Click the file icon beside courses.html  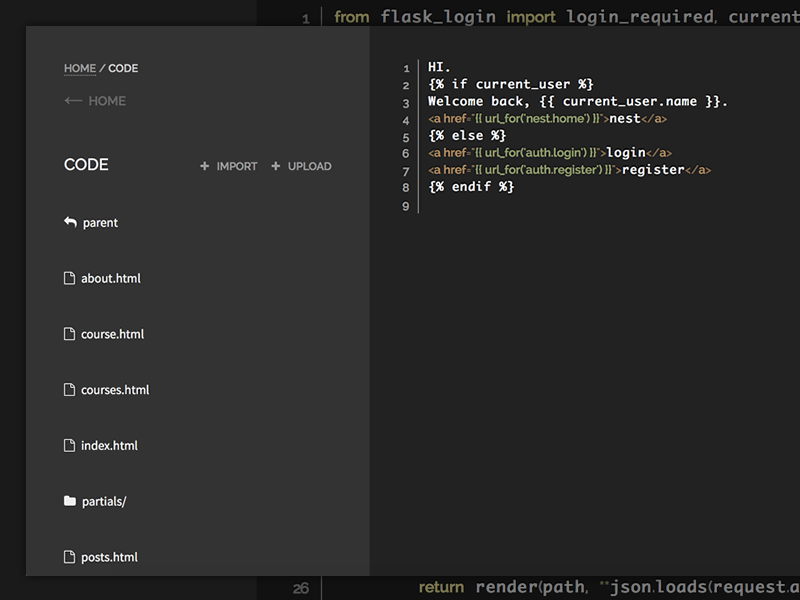point(68,390)
